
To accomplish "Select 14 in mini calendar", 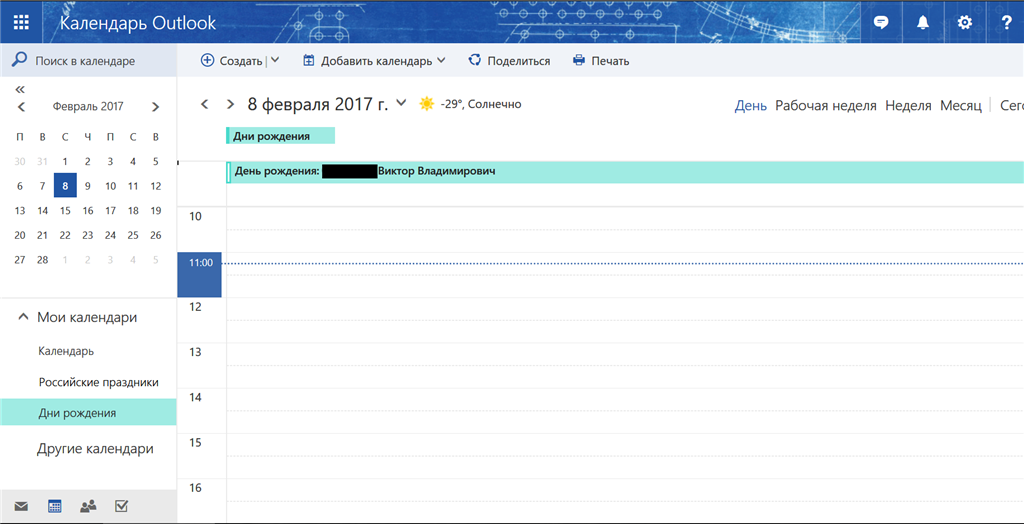I will (42, 210).
